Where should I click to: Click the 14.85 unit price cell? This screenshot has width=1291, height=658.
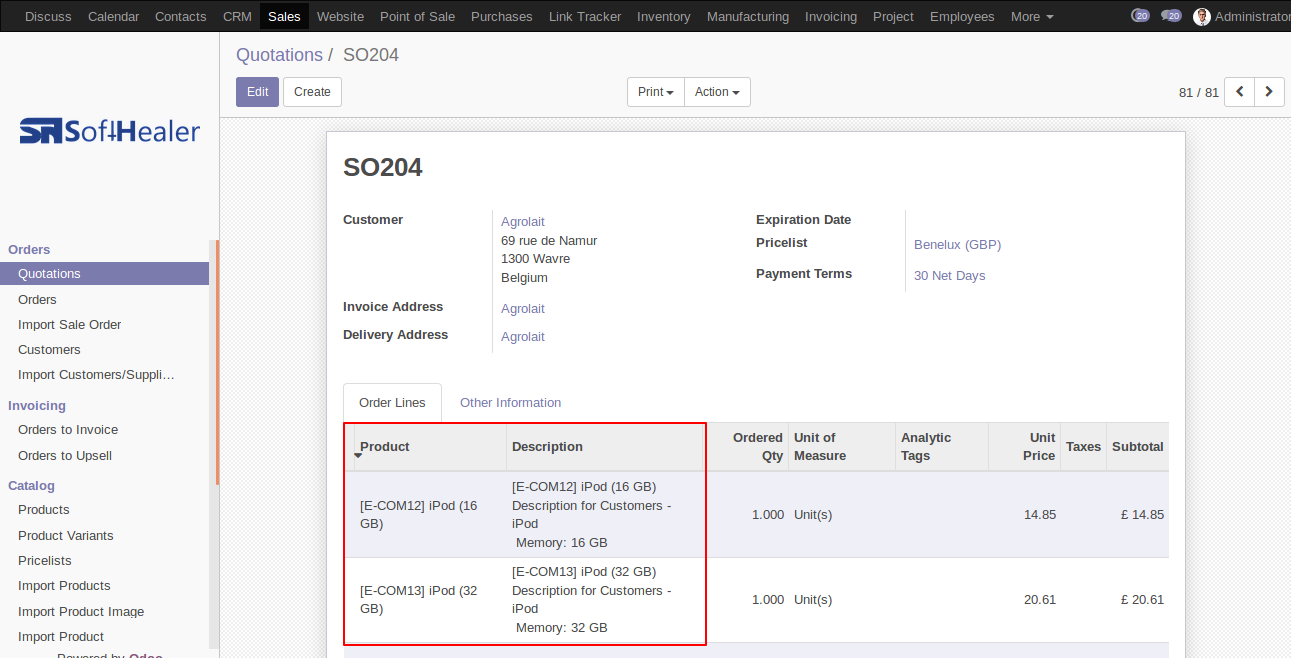point(1024,515)
